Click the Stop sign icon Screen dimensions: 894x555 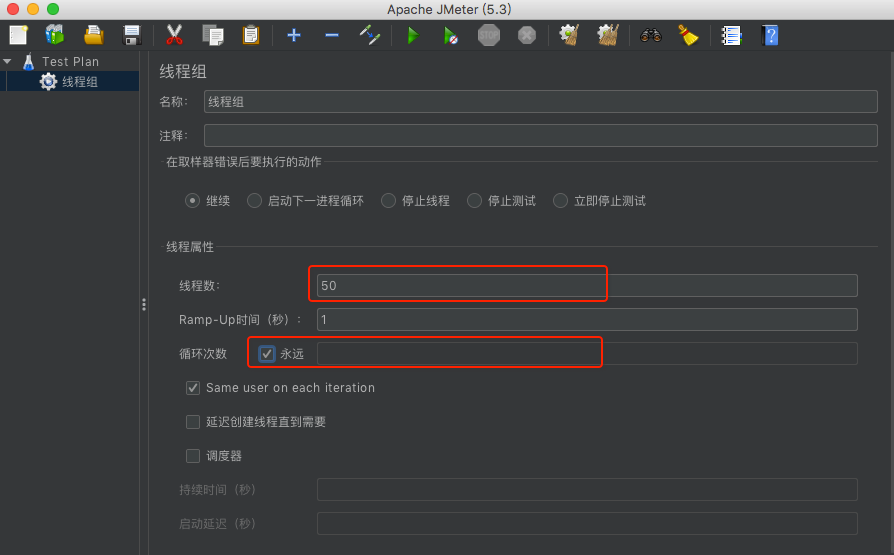(489, 35)
